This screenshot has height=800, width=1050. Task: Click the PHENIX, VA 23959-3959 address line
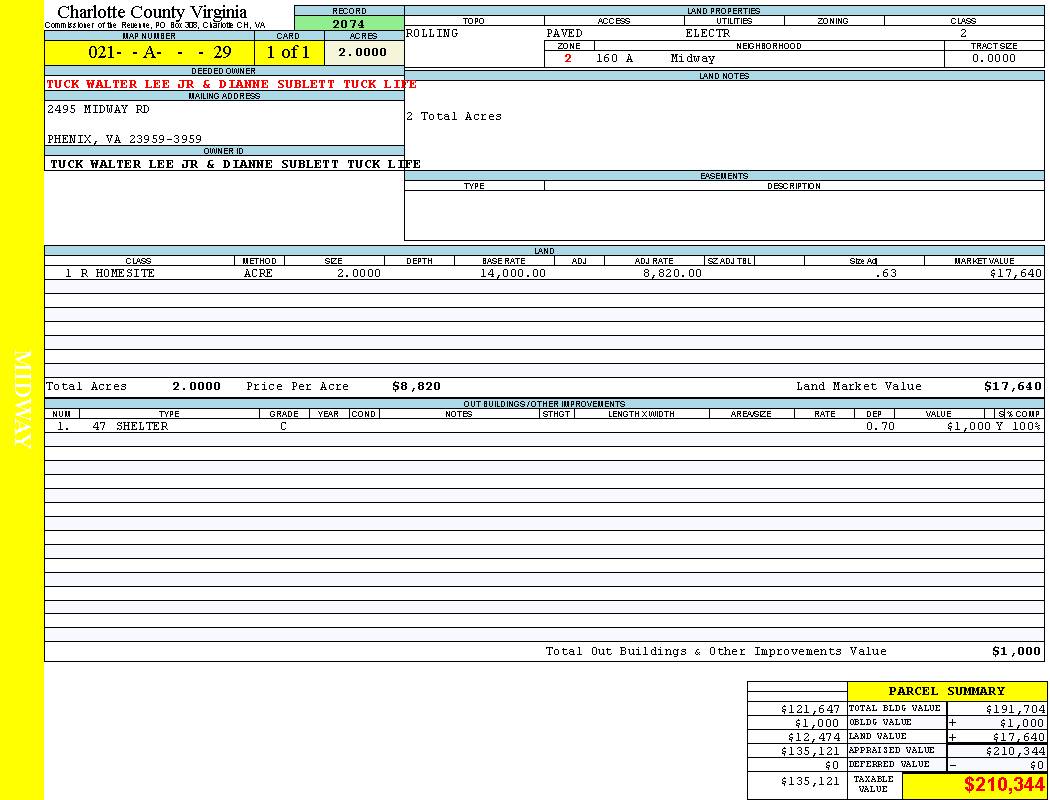[x=124, y=140]
